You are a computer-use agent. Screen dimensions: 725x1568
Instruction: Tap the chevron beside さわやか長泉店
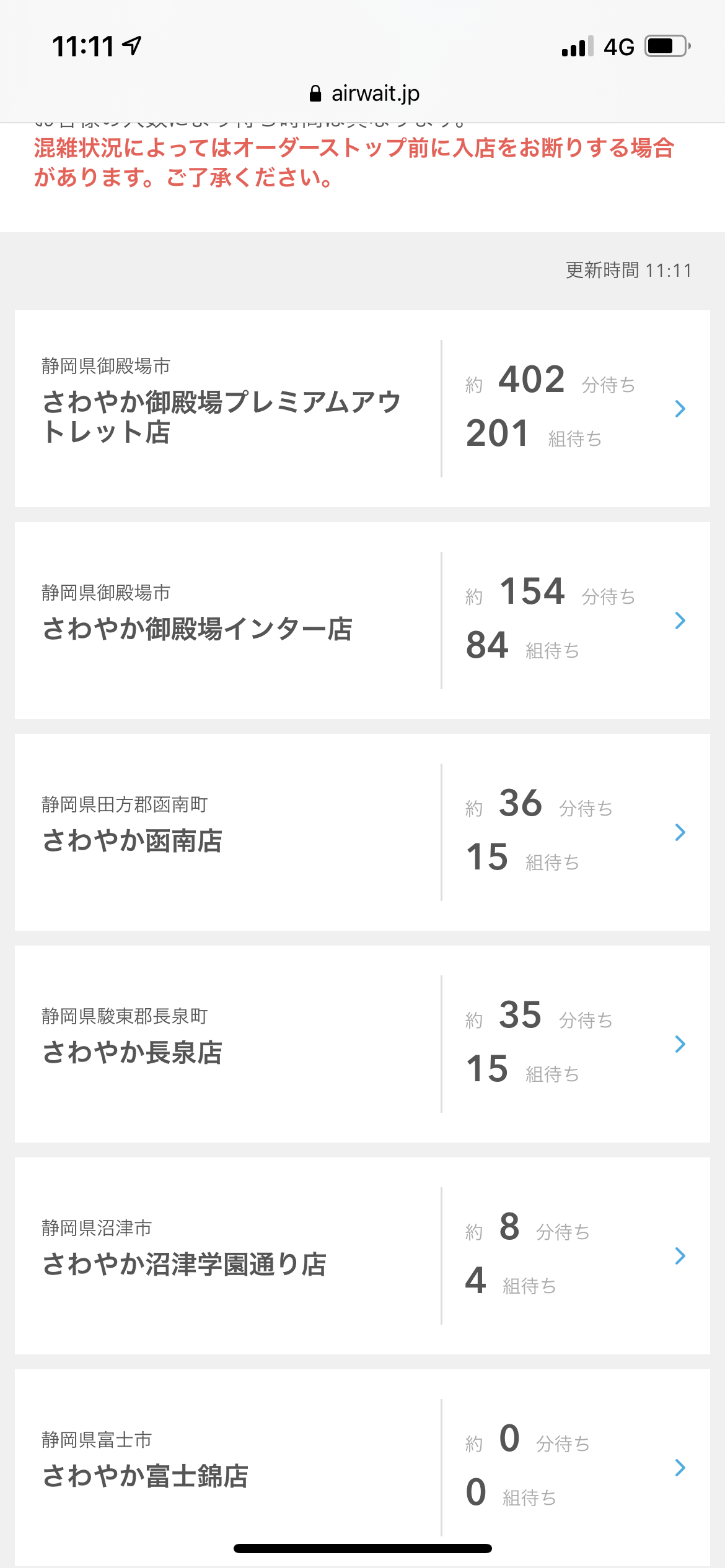pos(680,1044)
